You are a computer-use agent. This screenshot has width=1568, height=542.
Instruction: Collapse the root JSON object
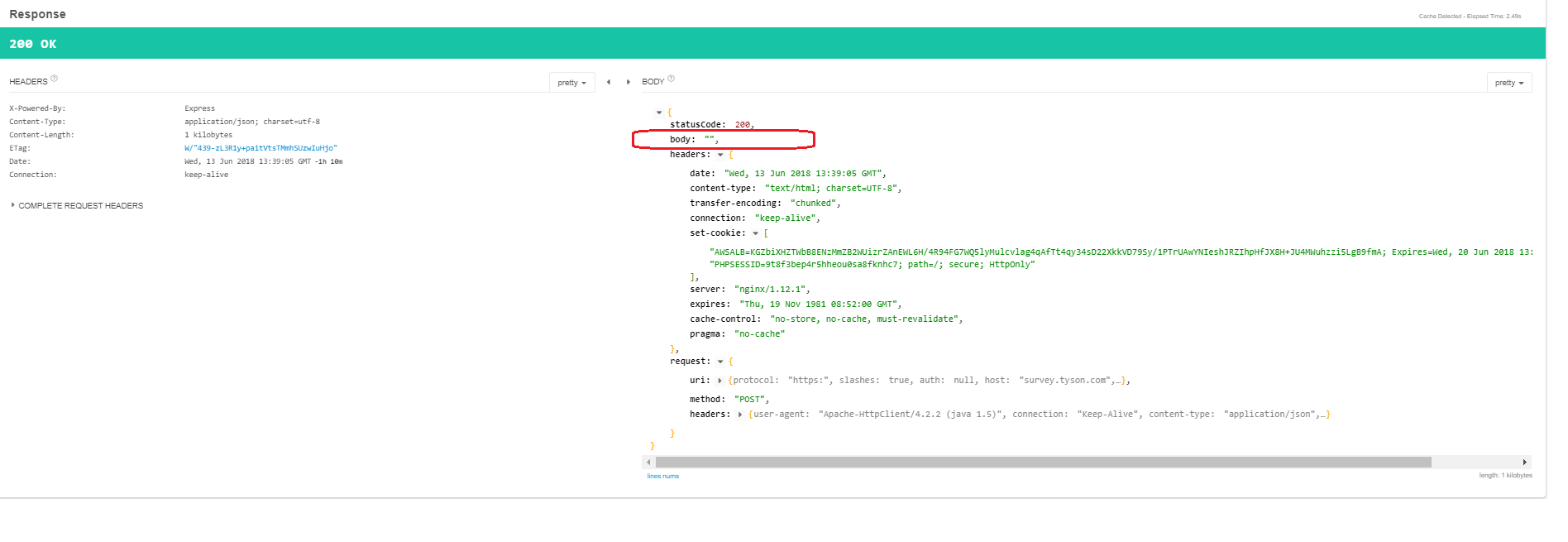point(659,113)
